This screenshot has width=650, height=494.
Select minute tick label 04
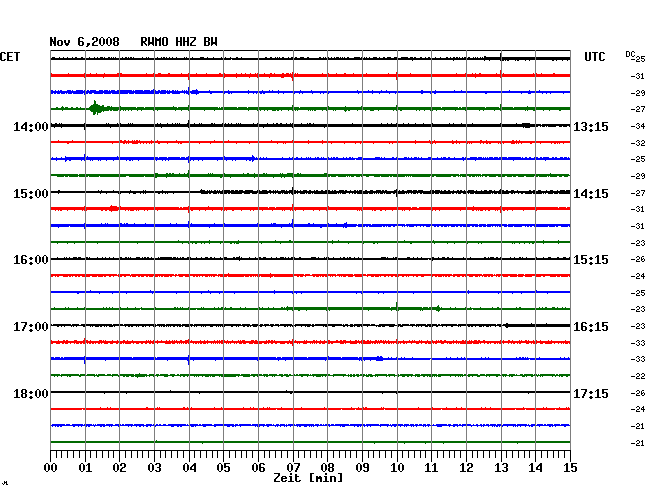pyautogui.click(x=189, y=468)
